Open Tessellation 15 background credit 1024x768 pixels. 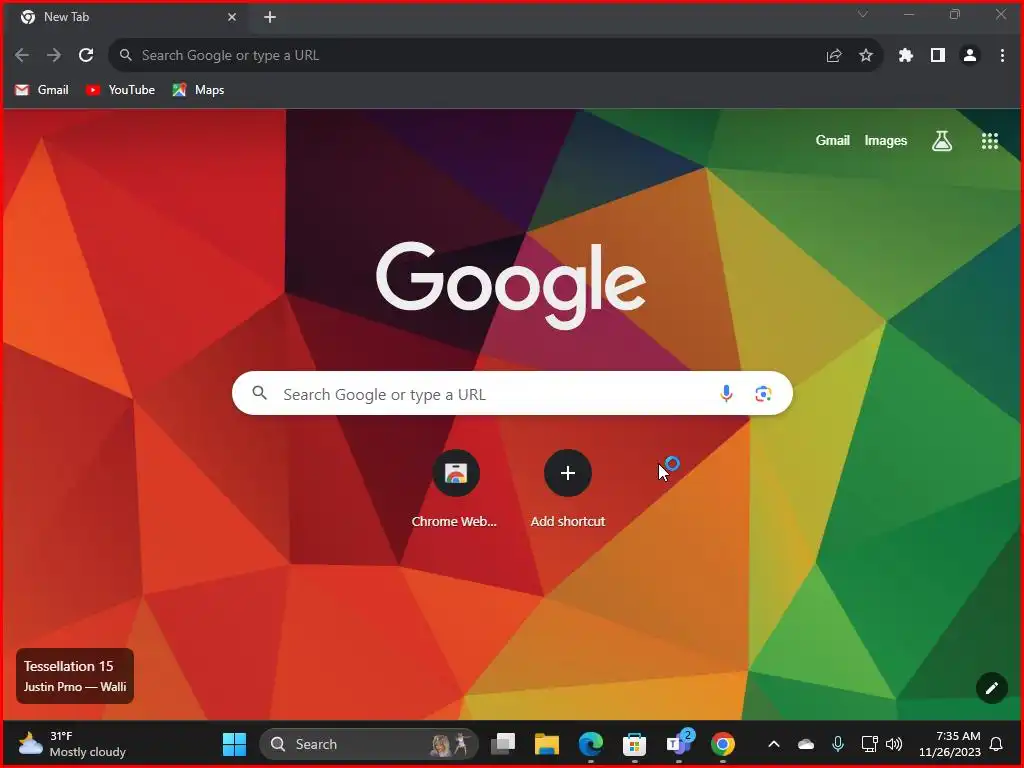75,676
